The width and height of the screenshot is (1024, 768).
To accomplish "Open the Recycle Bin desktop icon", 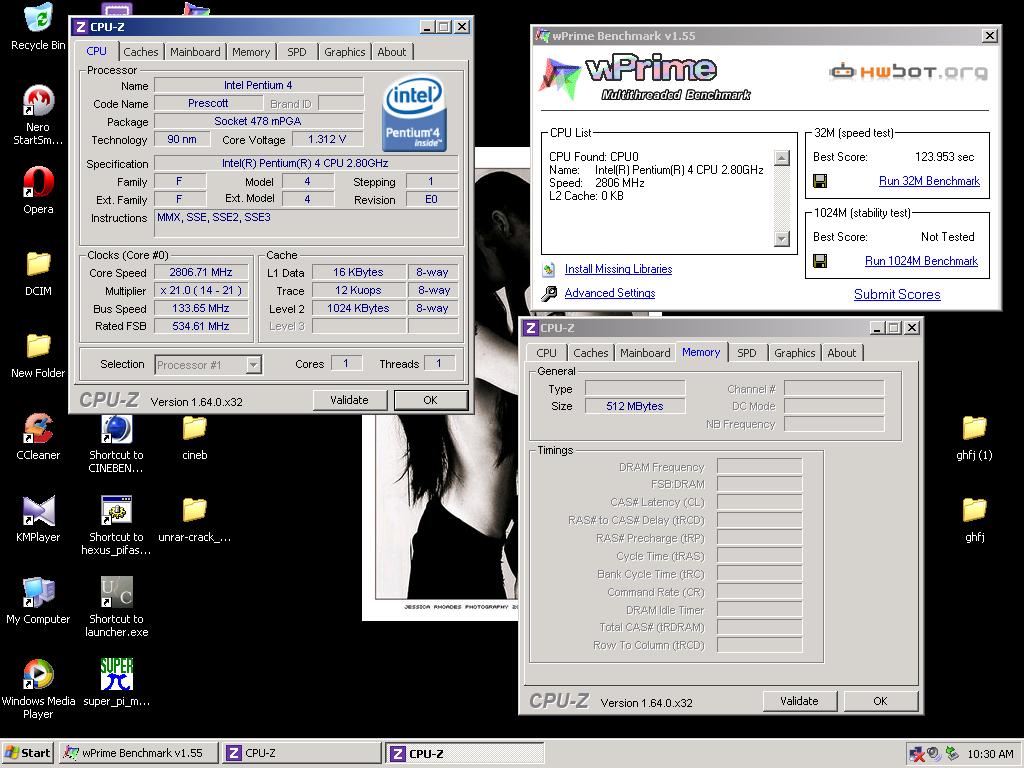I will 38,20.
